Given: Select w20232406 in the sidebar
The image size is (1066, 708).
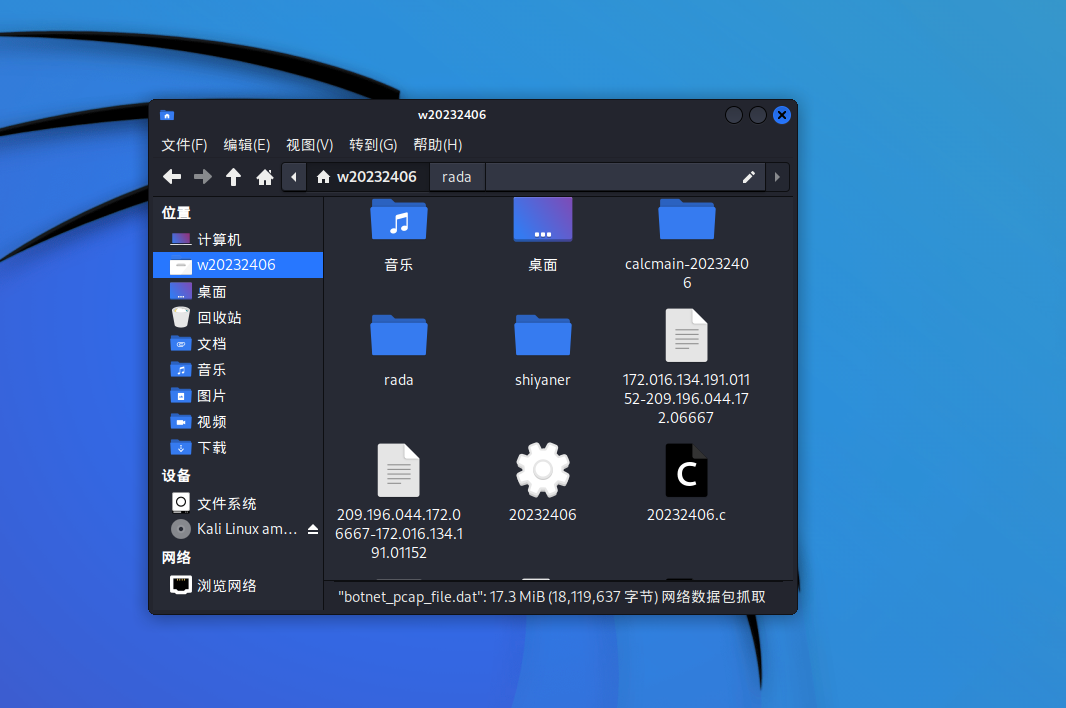Looking at the screenshot, I should click(x=238, y=265).
